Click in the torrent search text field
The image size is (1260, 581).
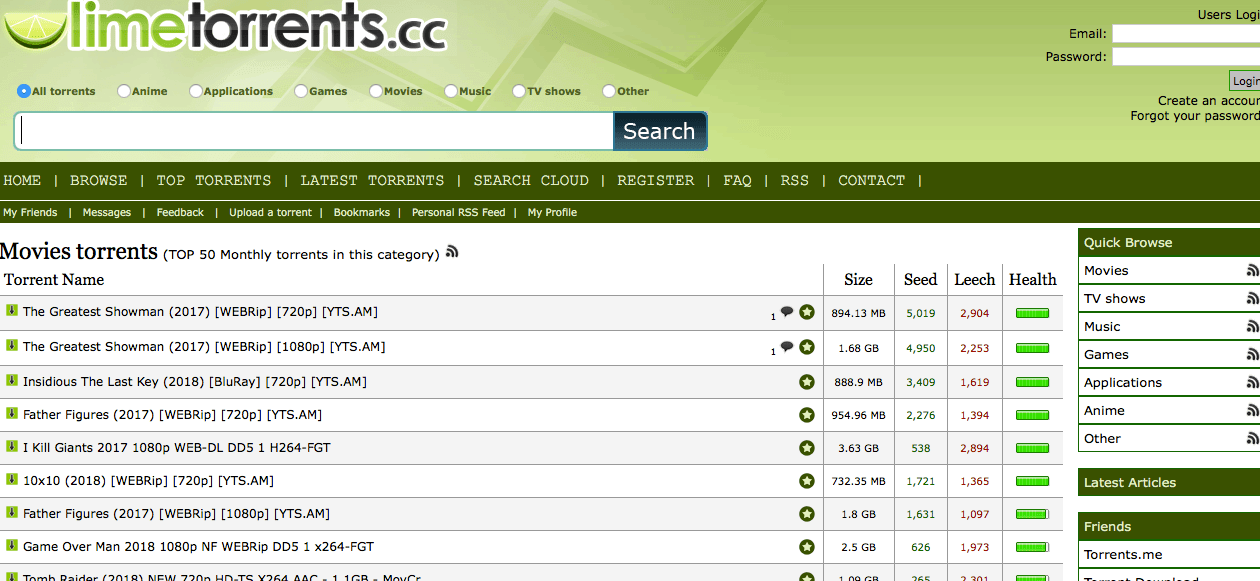click(314, 131)
